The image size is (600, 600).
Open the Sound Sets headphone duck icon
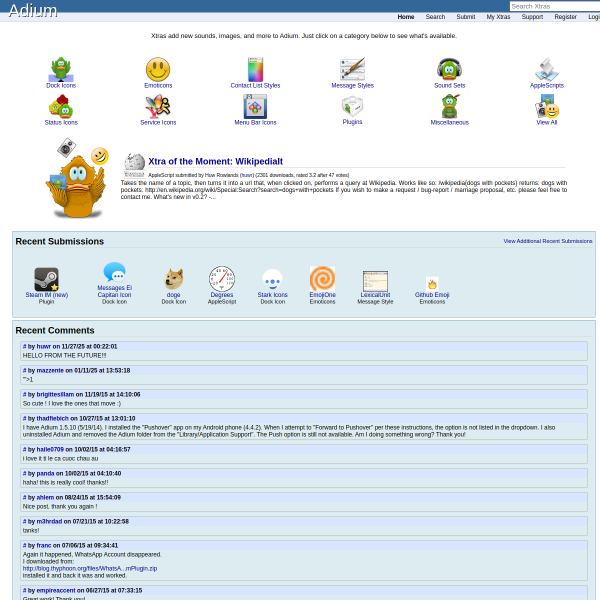click(450, 69)
